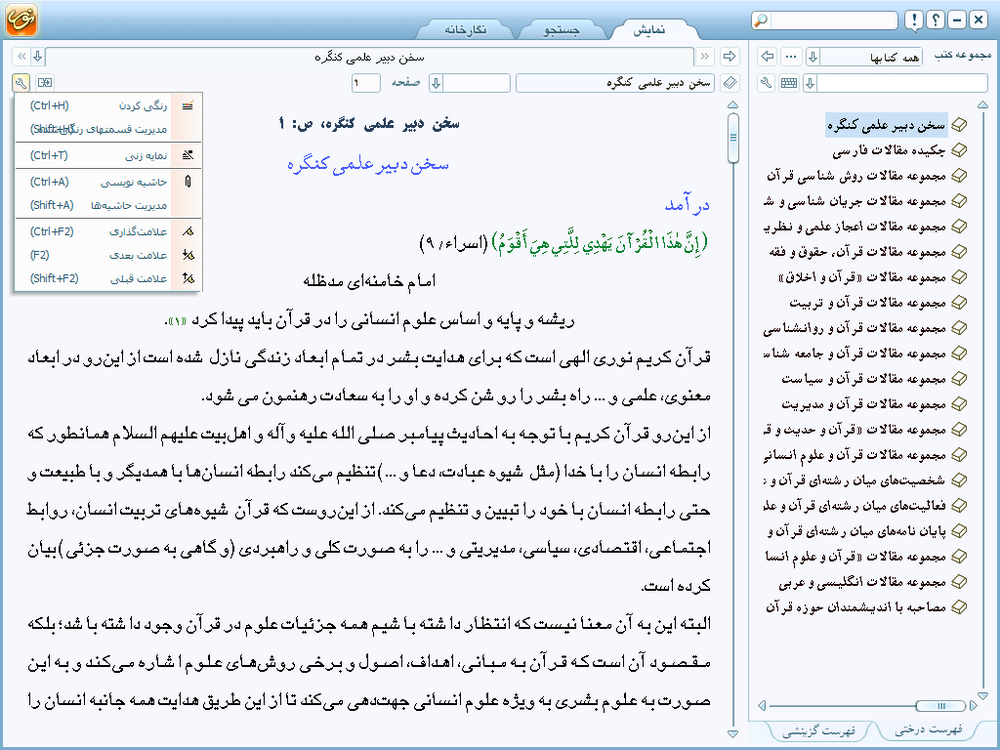
Task: Click the main text vertical scrollbar thumb
Action: [x=733, y=138]
